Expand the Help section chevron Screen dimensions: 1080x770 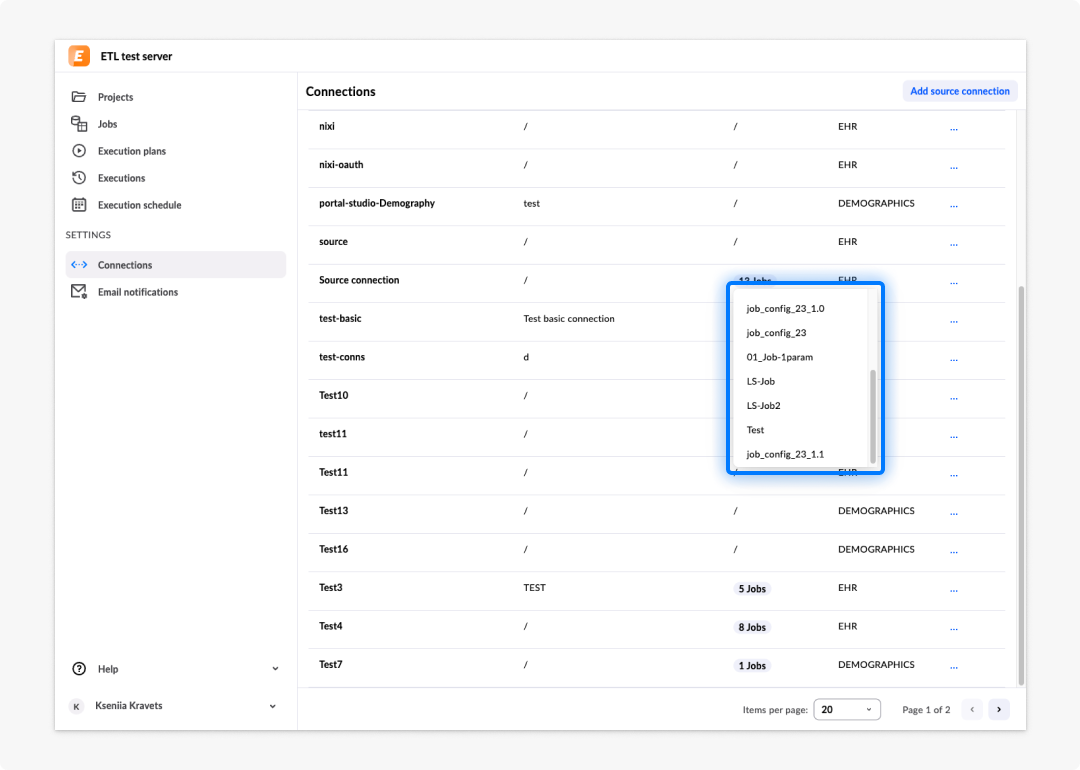(275, 669)
